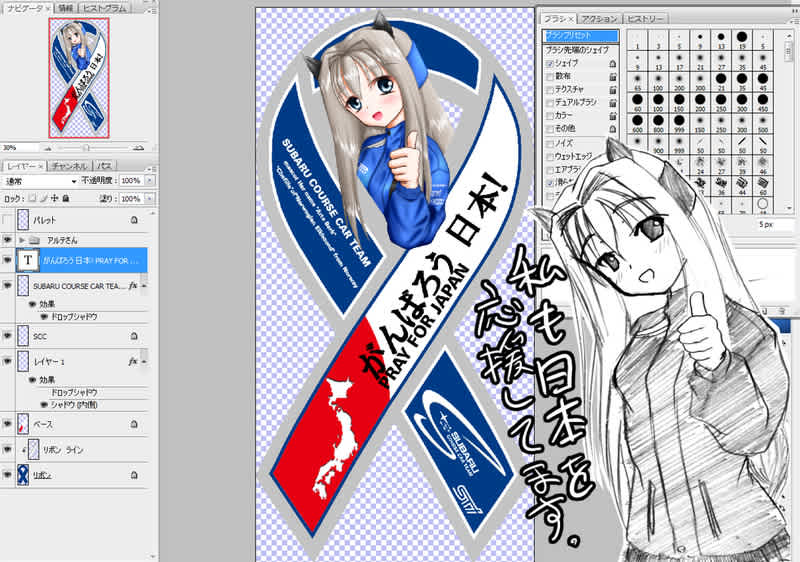
Task: Pick the hard round 600 brush preset
Action: click(x=637, y=124)
